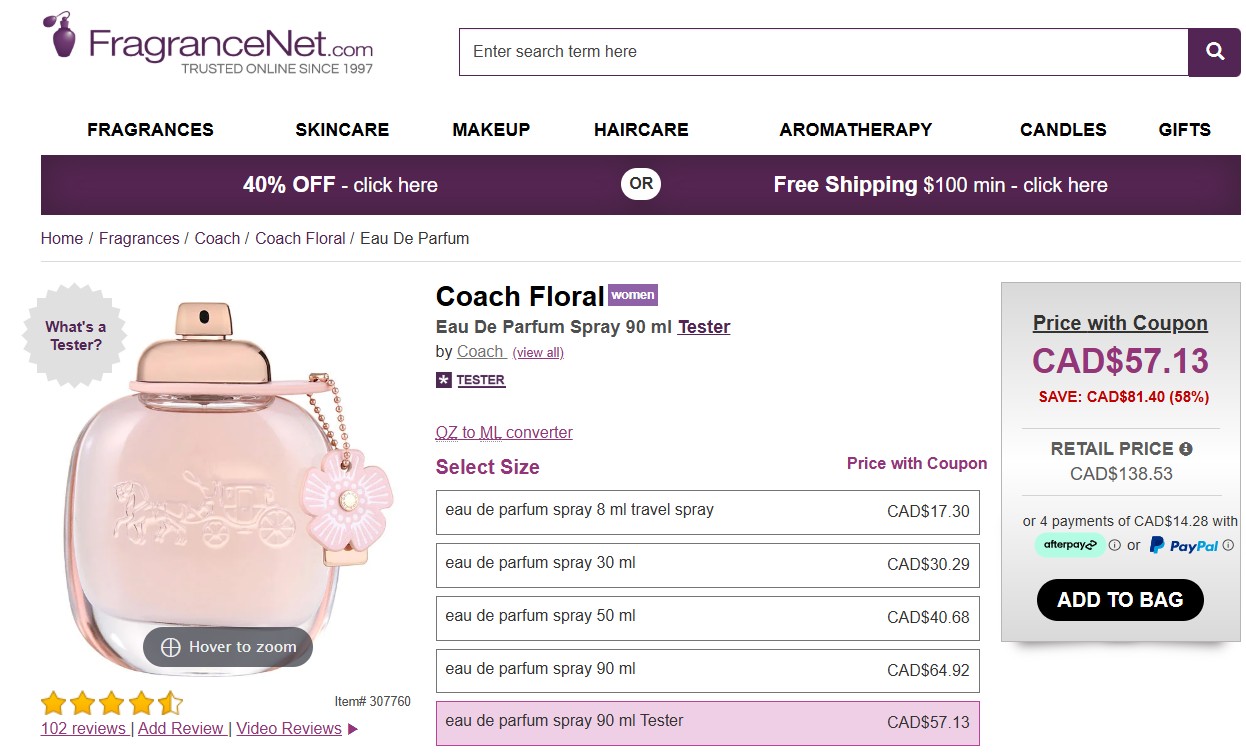The width and height of the screenshot is (1246, 756).
Task: Expand Video Reviews with the arrow
Action: coord(352,728)
